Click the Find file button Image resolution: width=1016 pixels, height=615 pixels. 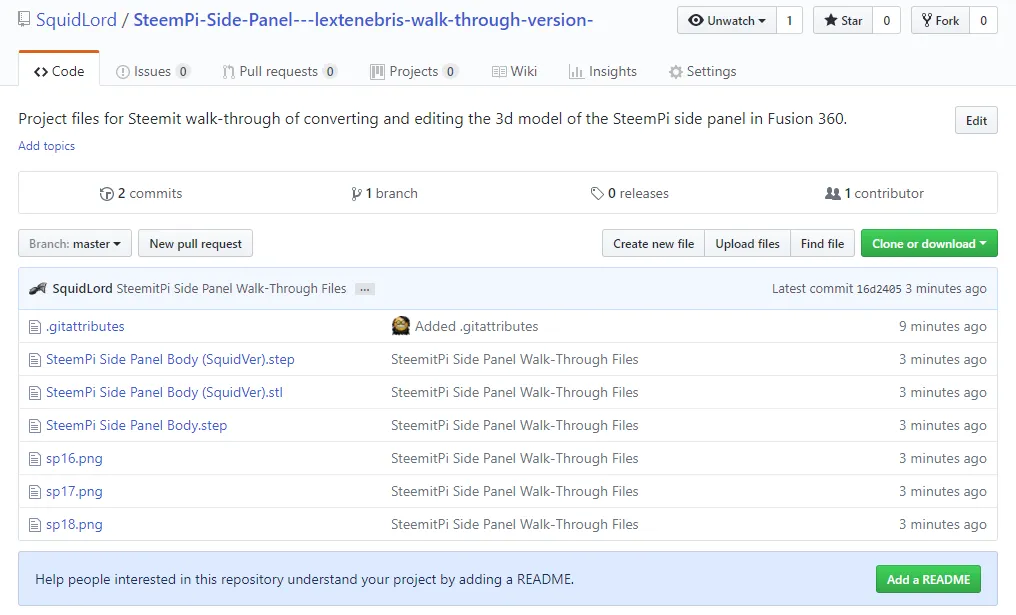pos(822,244)
